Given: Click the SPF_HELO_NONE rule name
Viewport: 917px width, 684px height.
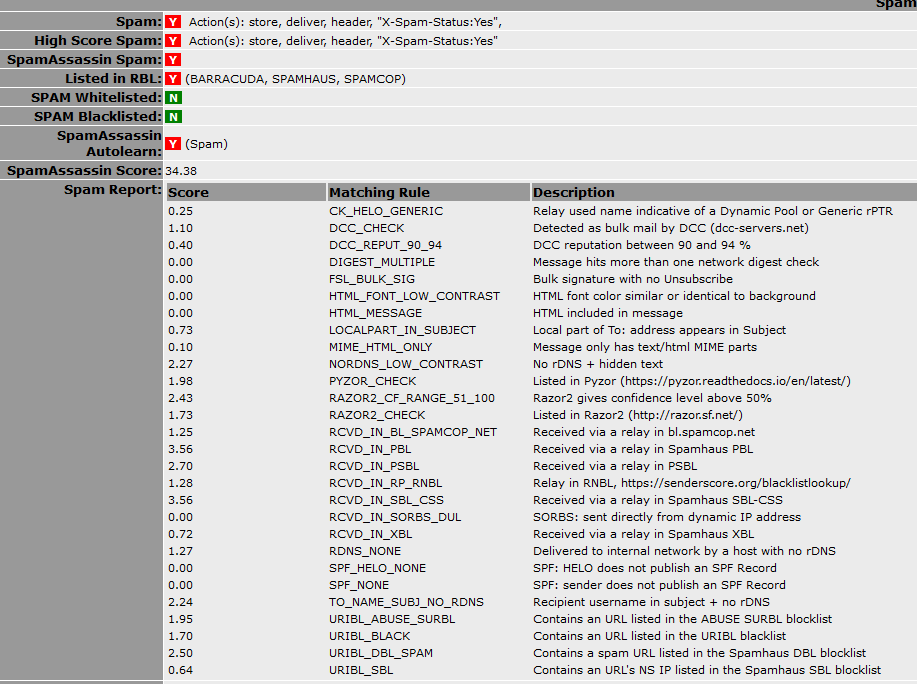Looking at the screenshot, I should pyautogui.click(x=378, y=568).
